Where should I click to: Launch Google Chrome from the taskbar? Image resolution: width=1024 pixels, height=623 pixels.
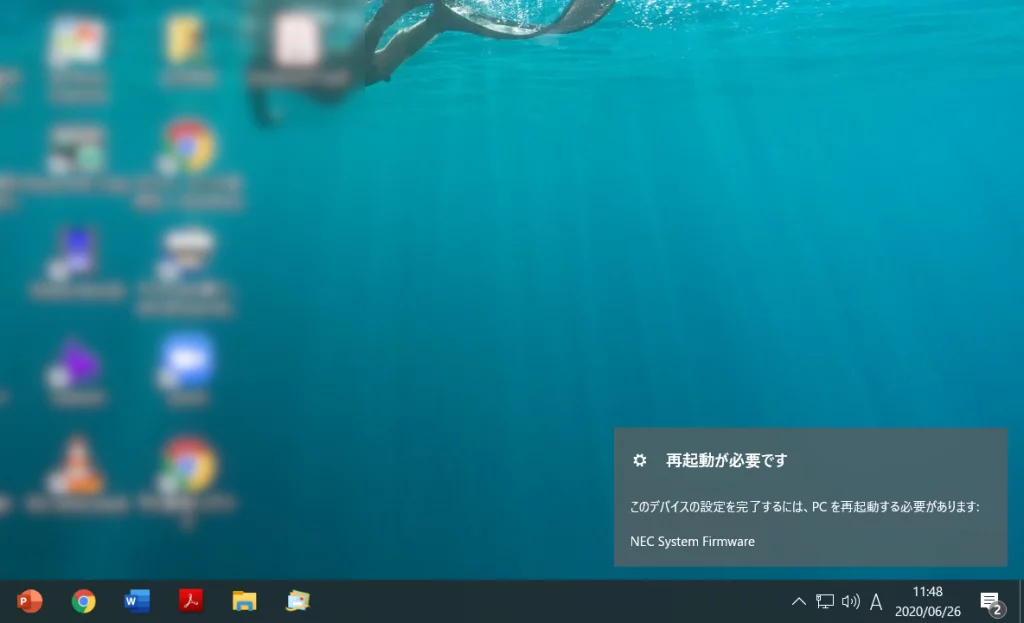(x=84, y=601)
